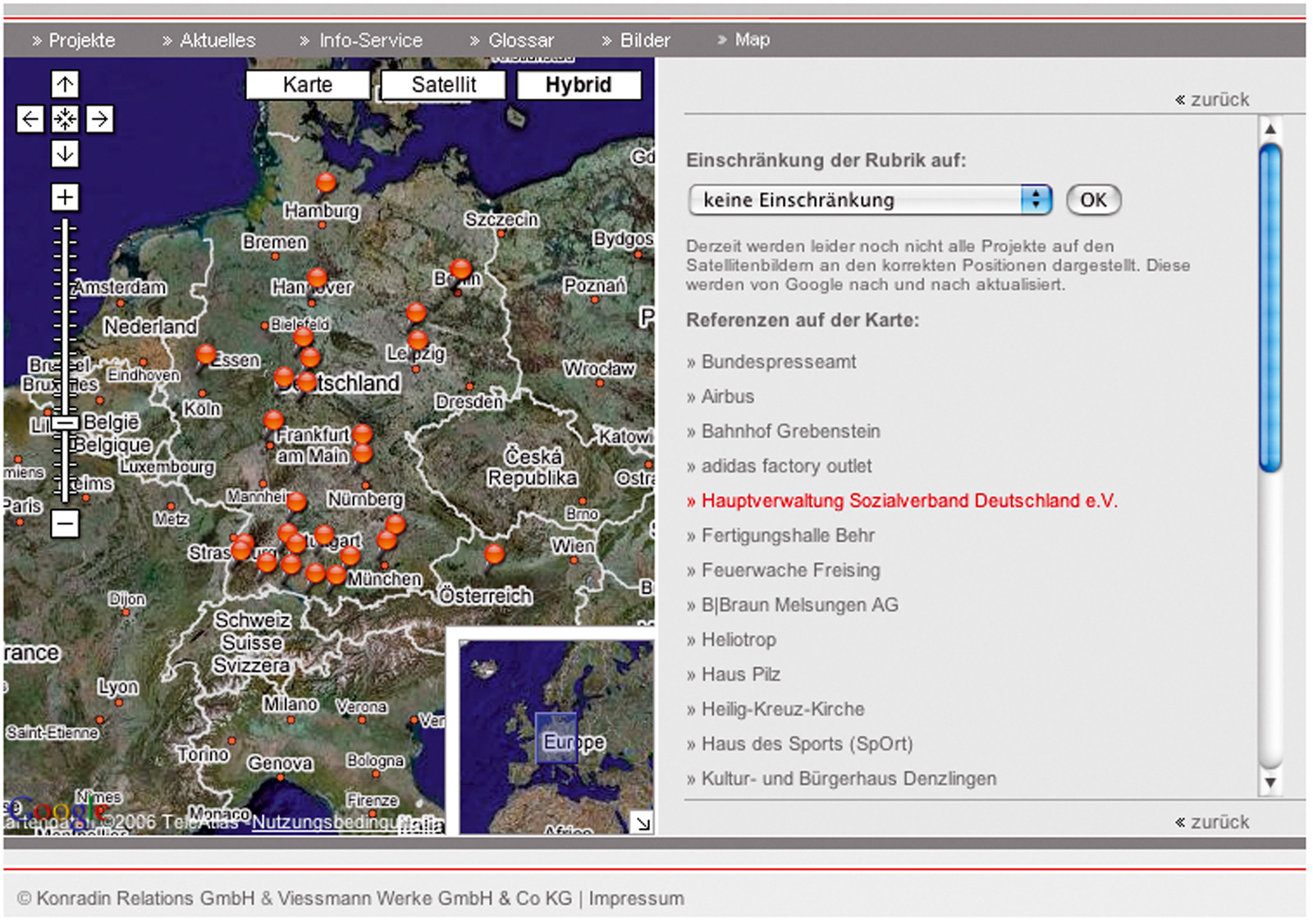Click the map marker near Mannheim
The image size is (1313, 924).
pyautogui.click(x=297, y=501)
